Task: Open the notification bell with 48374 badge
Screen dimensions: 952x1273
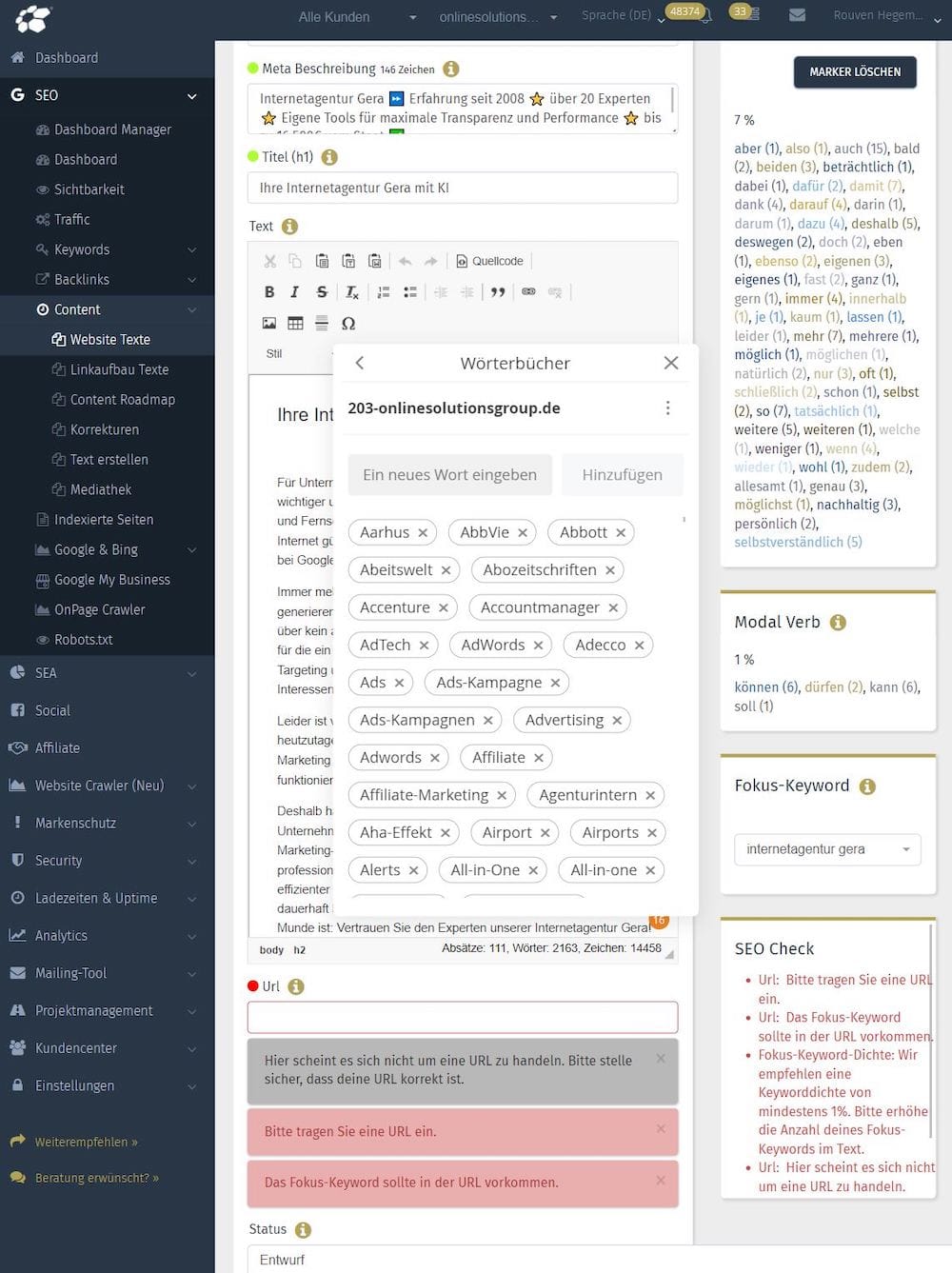Action: click(705, 16)
